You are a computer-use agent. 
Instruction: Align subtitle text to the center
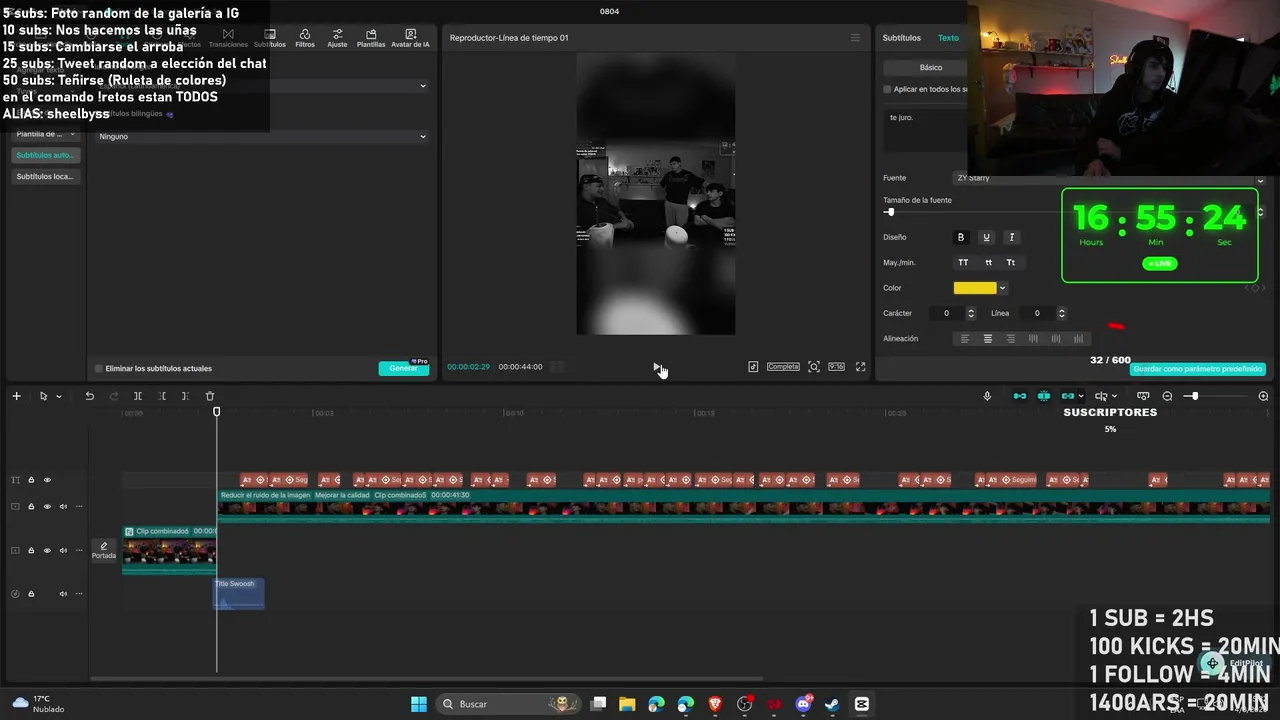pos(988,339)
